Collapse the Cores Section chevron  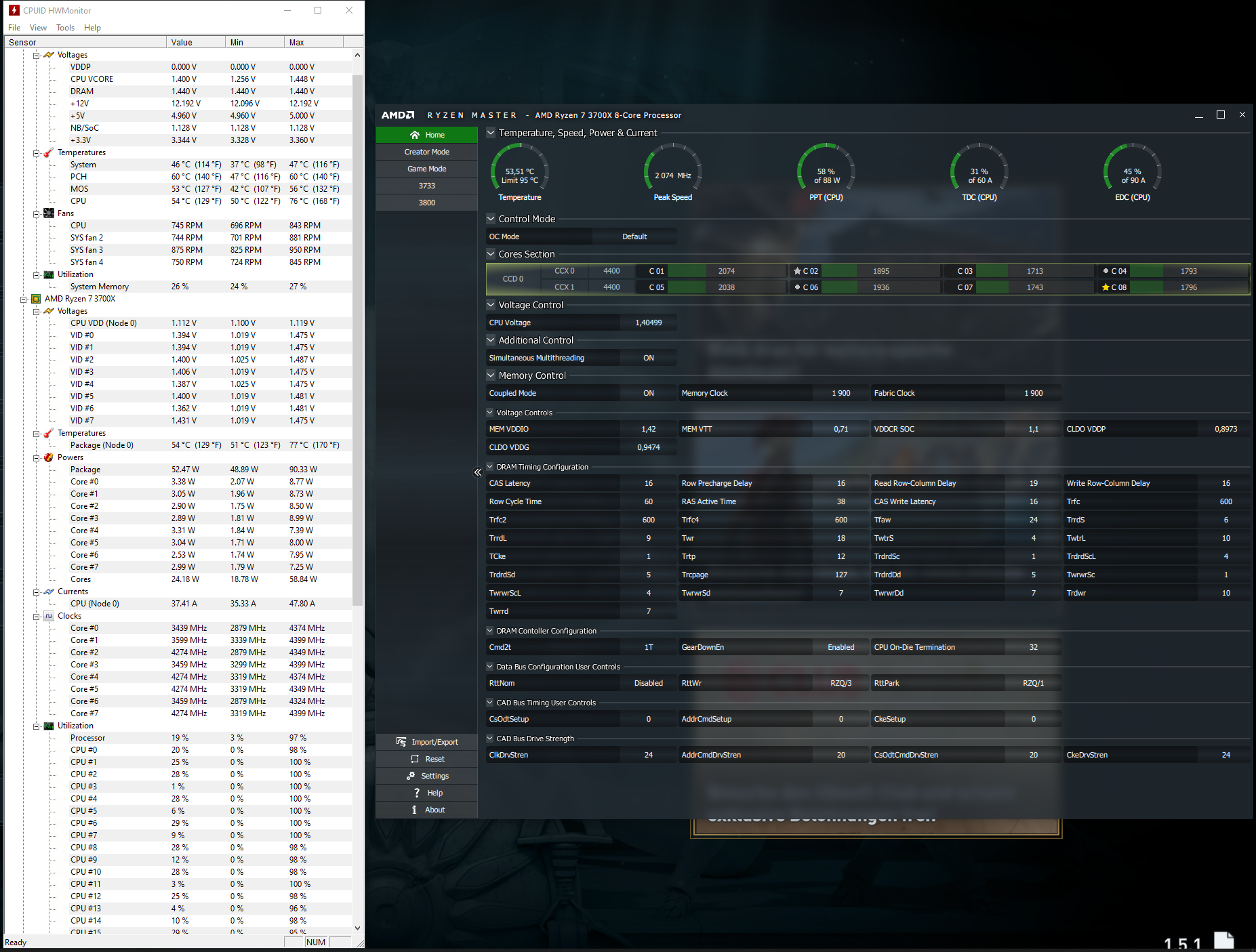491,254
